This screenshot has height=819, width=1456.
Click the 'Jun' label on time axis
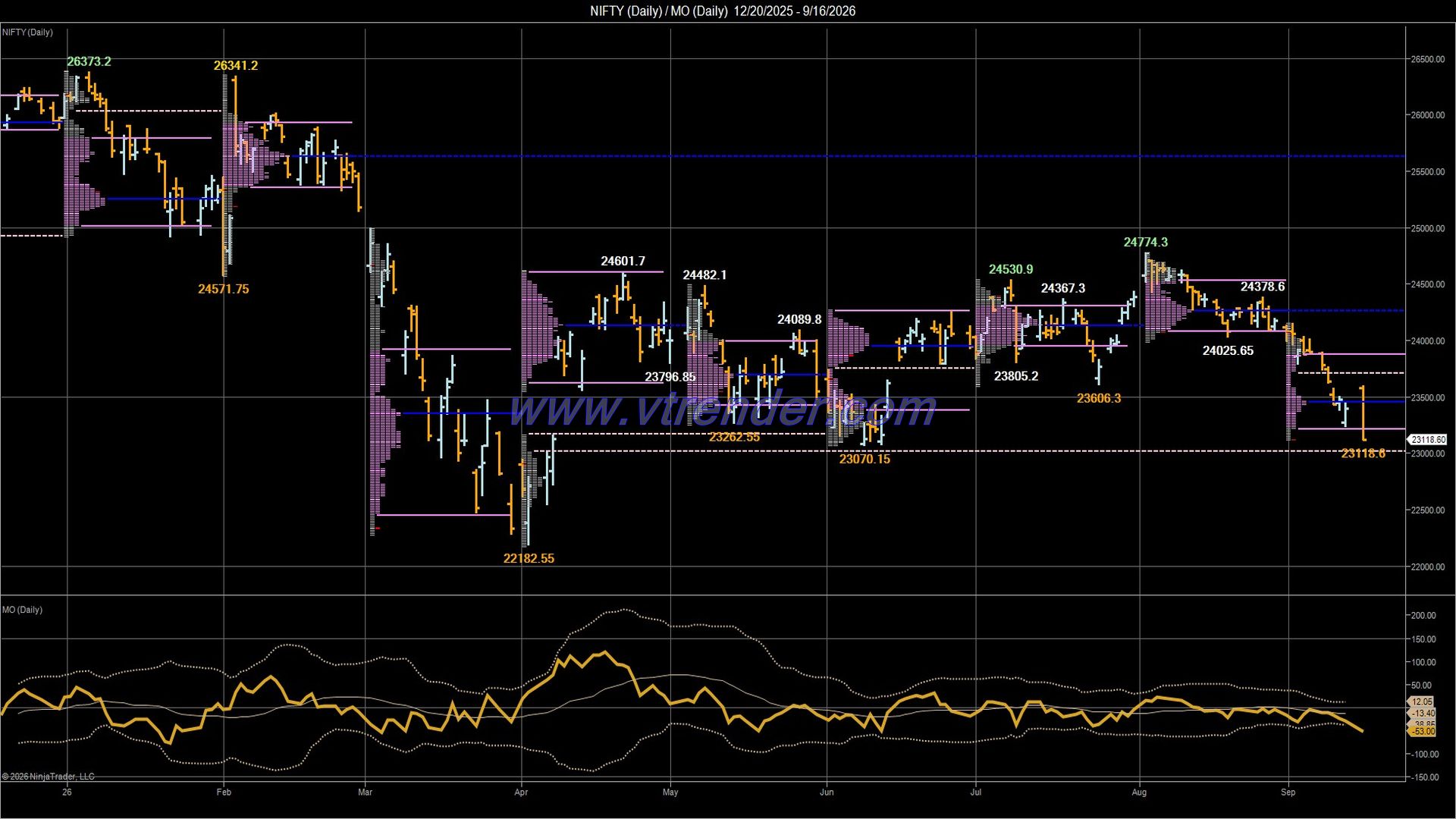click(x=827, y=792)
